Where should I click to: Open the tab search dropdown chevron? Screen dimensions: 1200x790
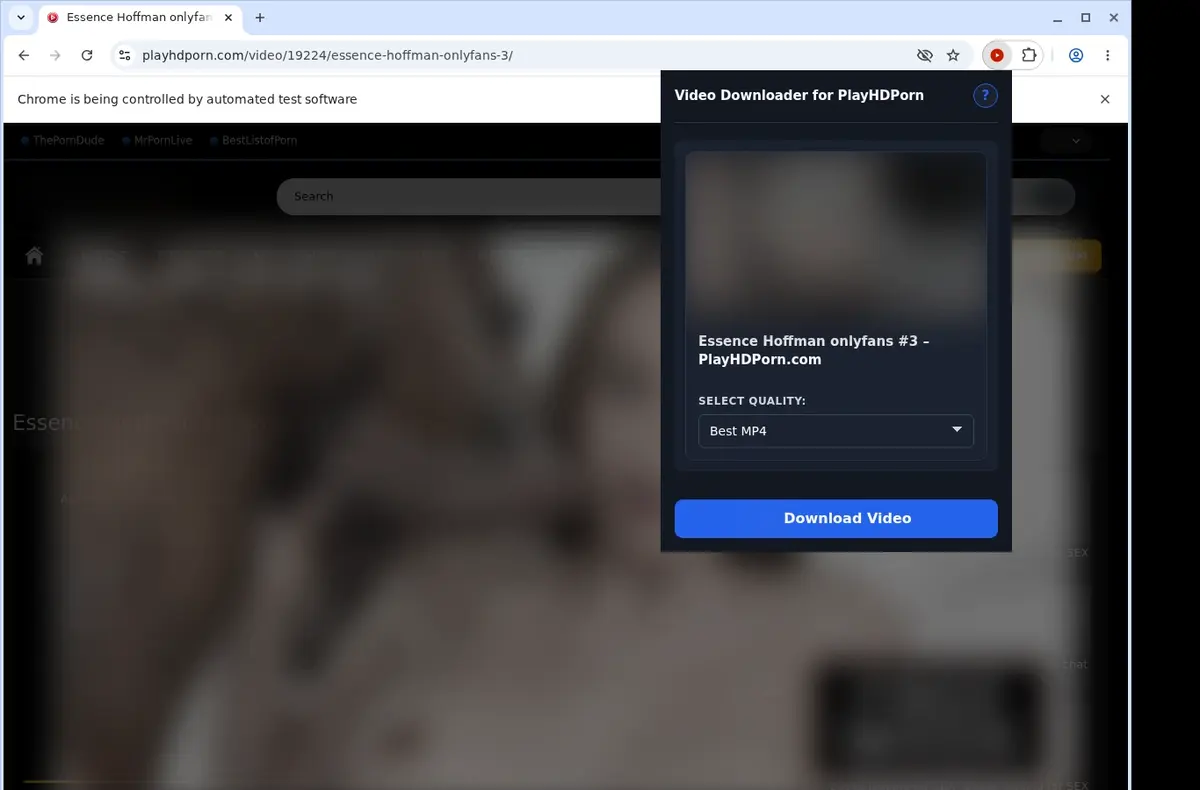pyautogui.click(x=21, y=17)
